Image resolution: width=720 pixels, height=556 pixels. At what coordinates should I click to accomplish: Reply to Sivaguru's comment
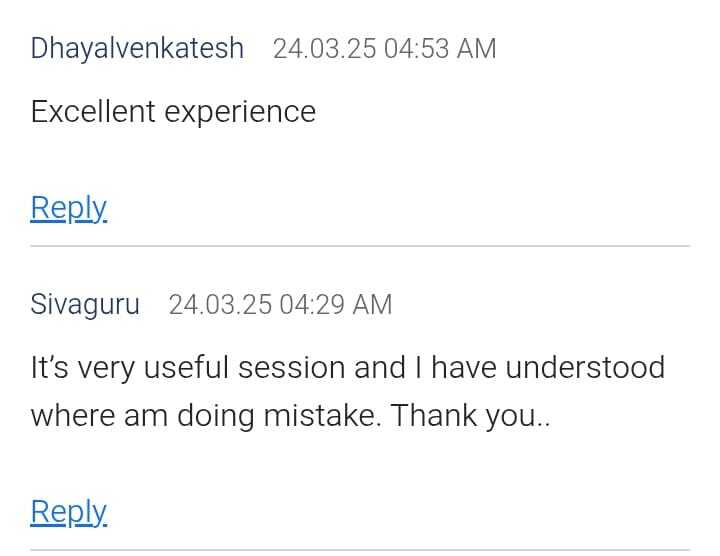click(x=68, y=511)
